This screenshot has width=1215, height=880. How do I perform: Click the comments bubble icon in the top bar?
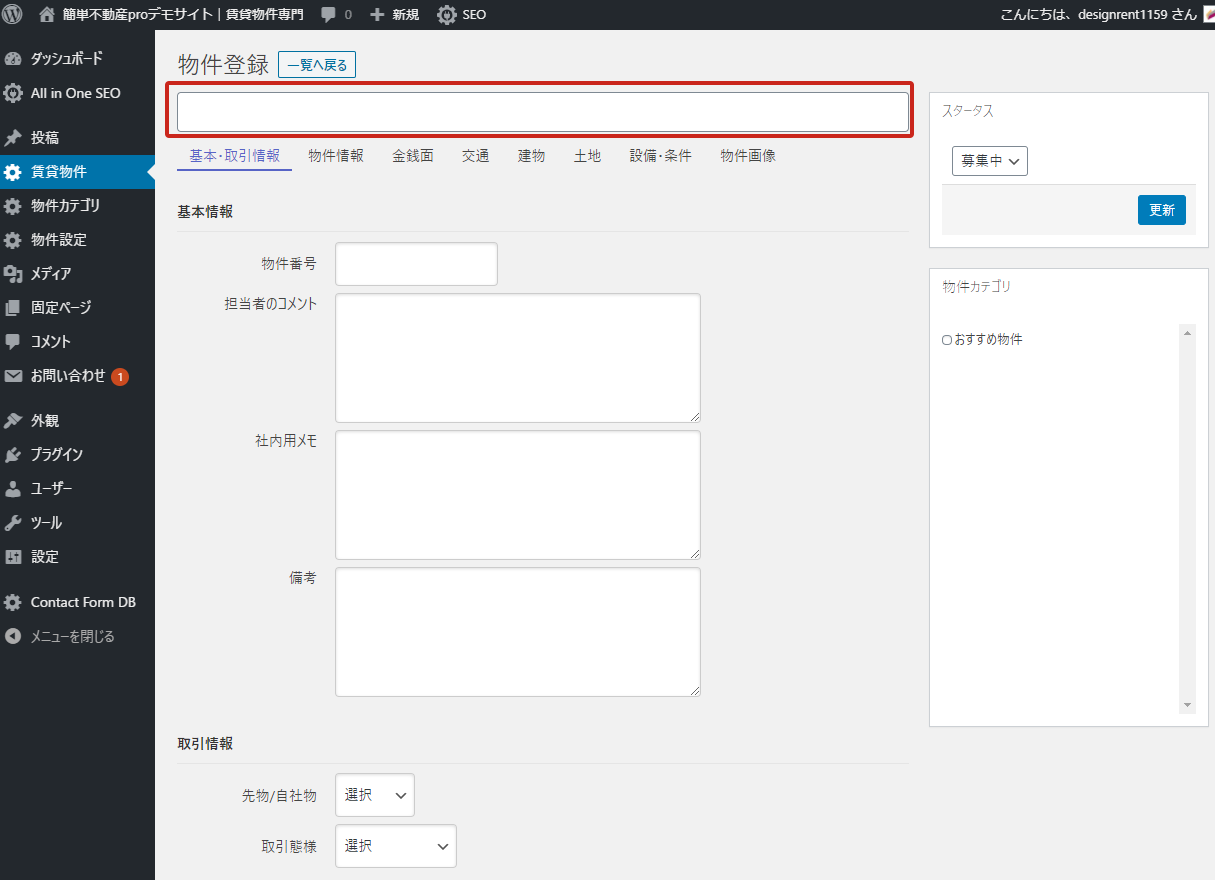pos(329,15)
